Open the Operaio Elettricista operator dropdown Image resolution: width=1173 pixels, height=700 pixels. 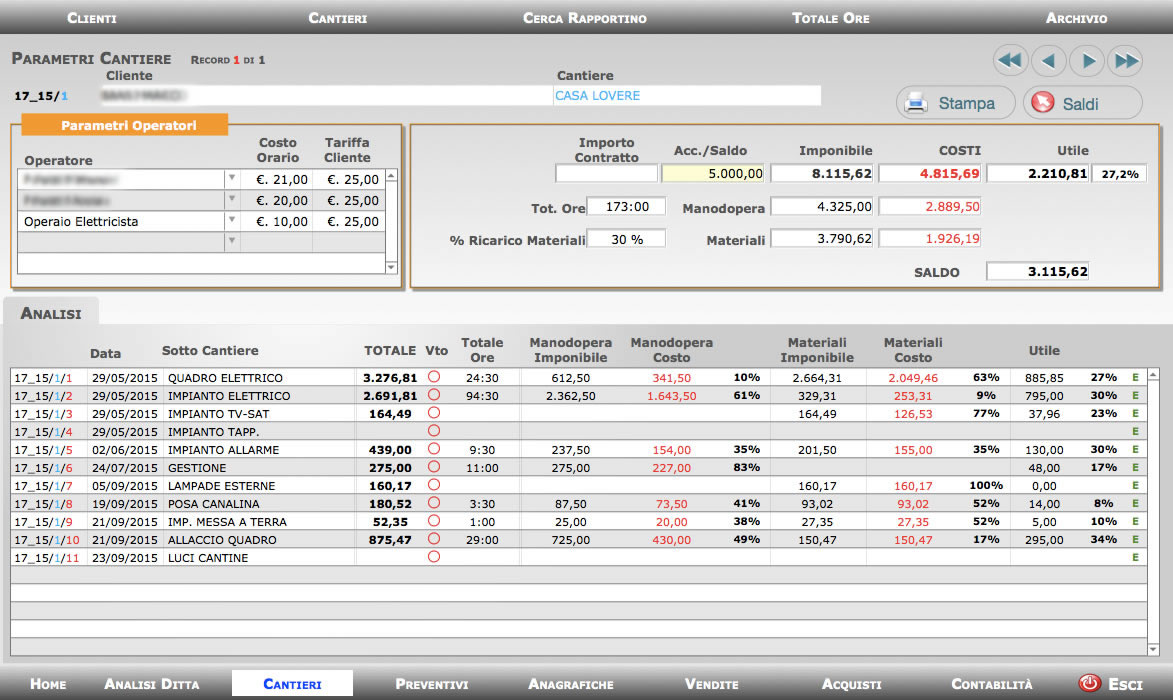tap(233, 222)
